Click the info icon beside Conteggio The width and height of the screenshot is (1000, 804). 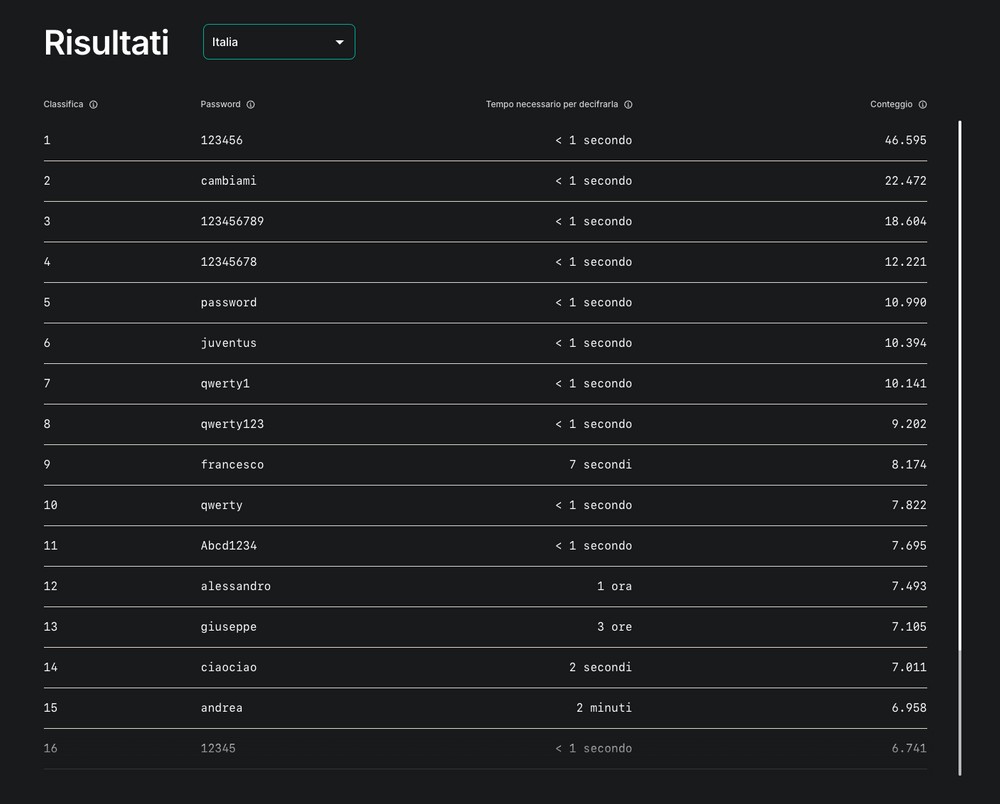coord(923,105)
